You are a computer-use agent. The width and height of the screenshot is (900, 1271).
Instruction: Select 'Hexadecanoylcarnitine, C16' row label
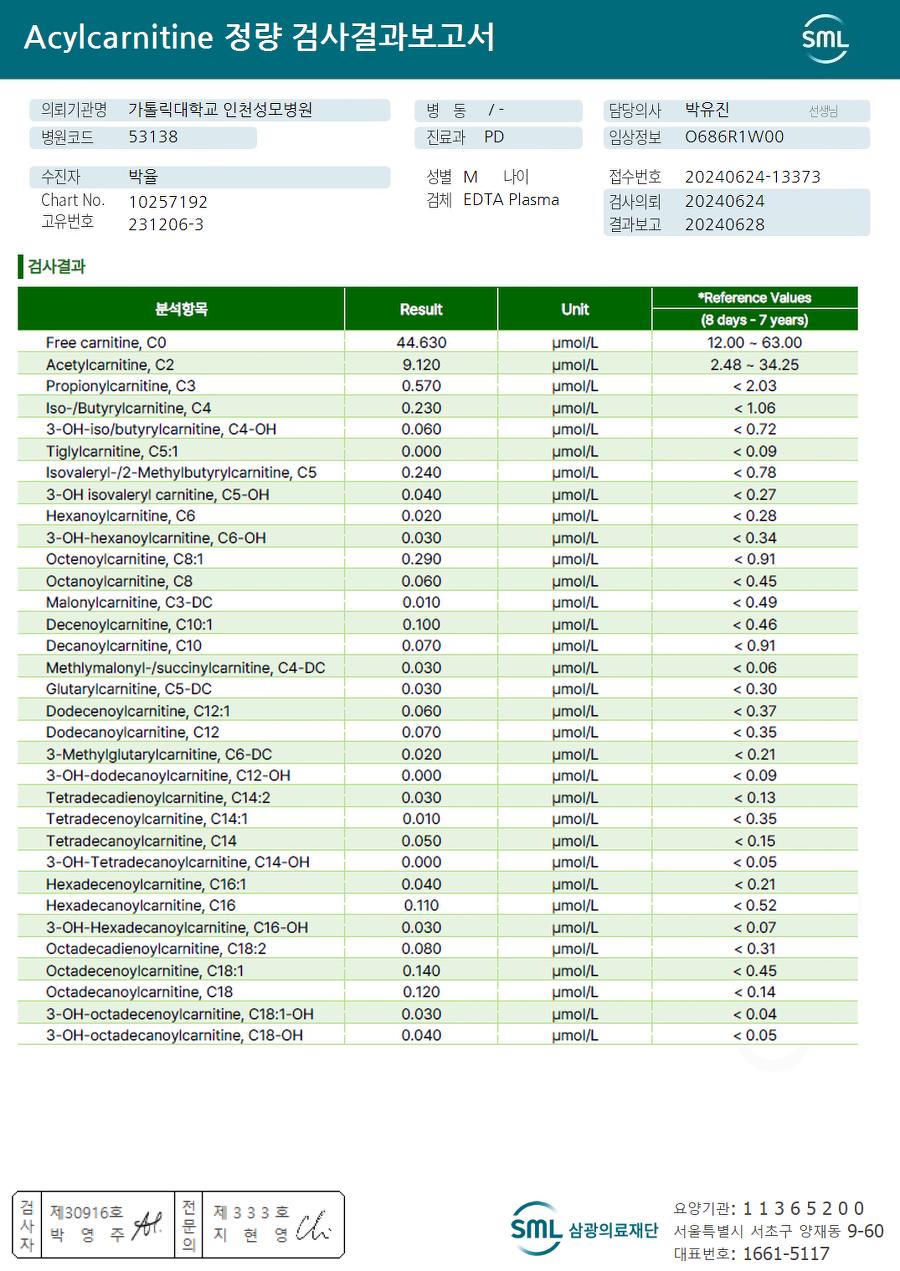coord(141,906)
